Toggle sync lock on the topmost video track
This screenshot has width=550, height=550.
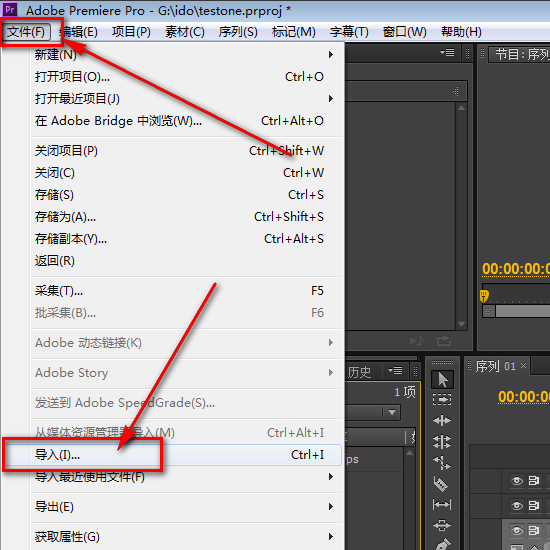point(534,481)
